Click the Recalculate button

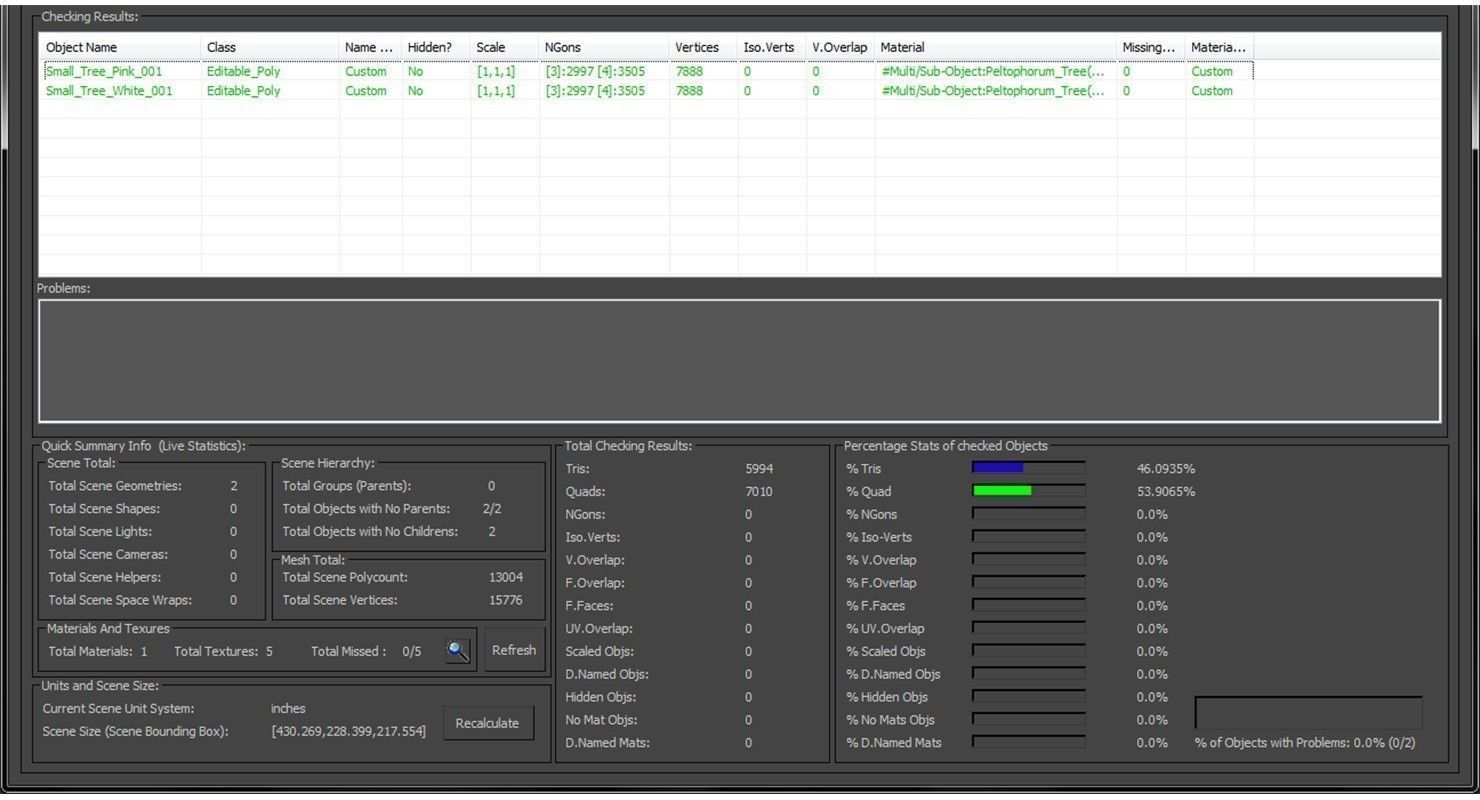coord(487,723)
